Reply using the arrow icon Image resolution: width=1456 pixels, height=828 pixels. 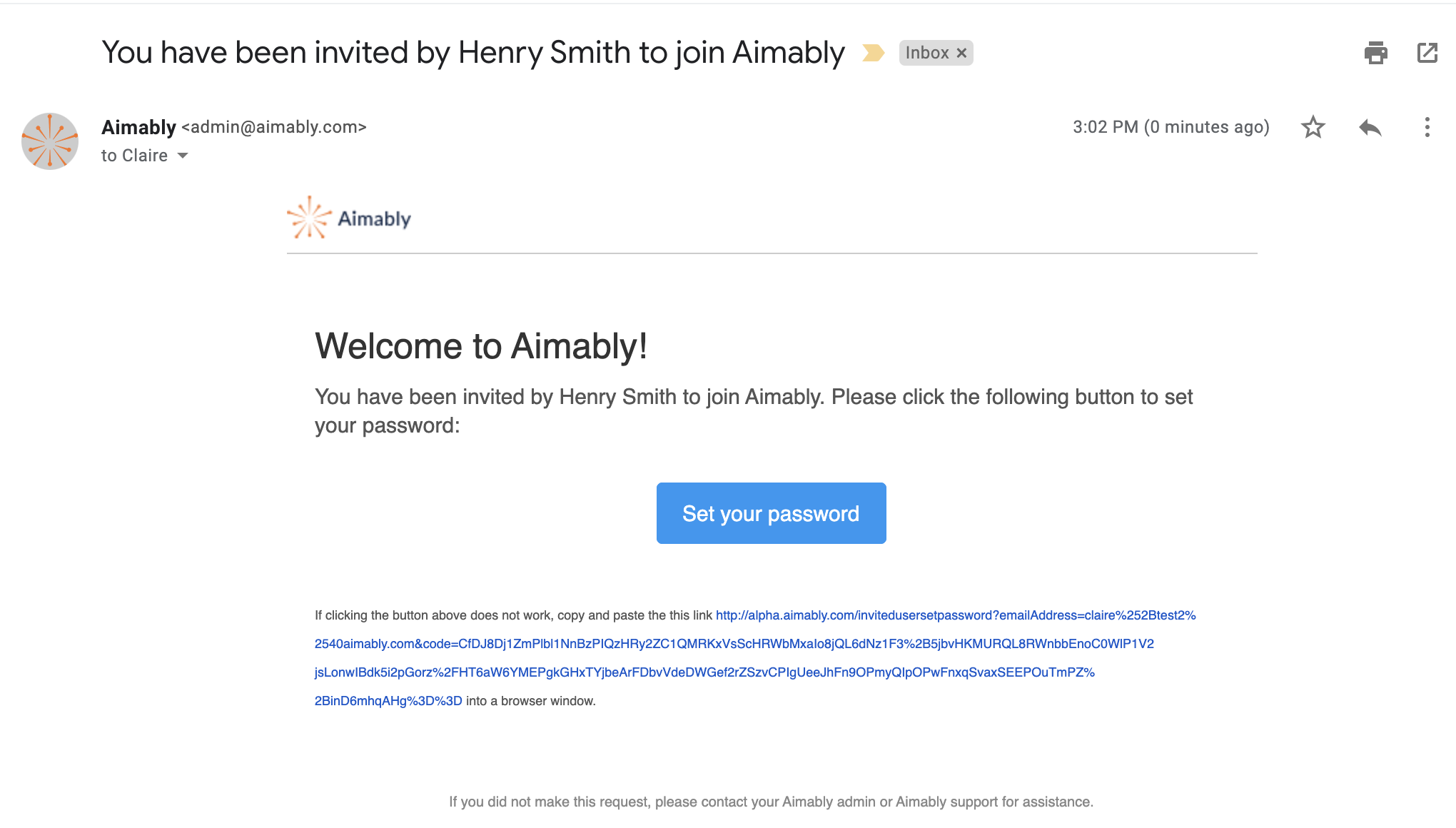(1370, 128)
